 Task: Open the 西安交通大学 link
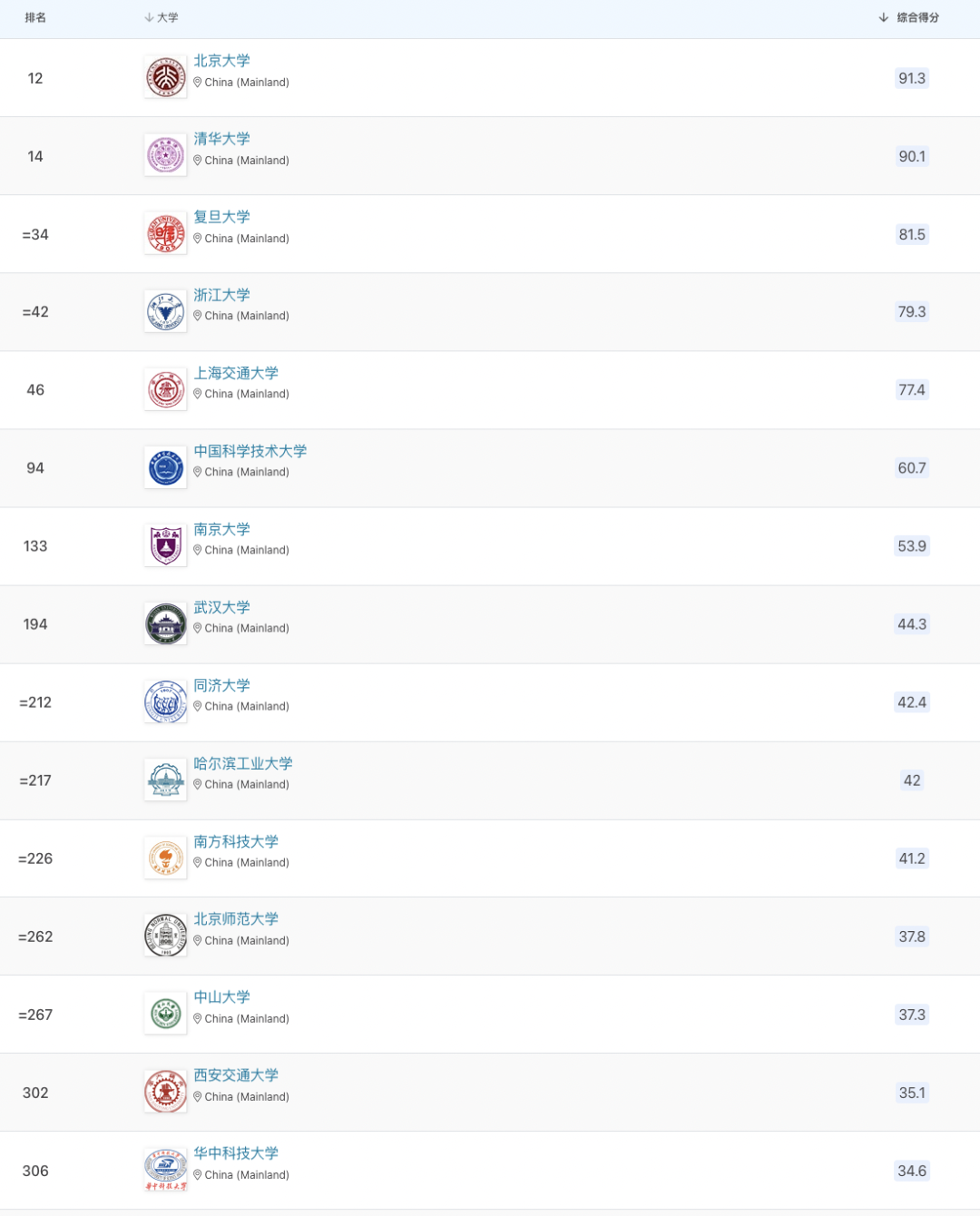tap(236, 1074)
